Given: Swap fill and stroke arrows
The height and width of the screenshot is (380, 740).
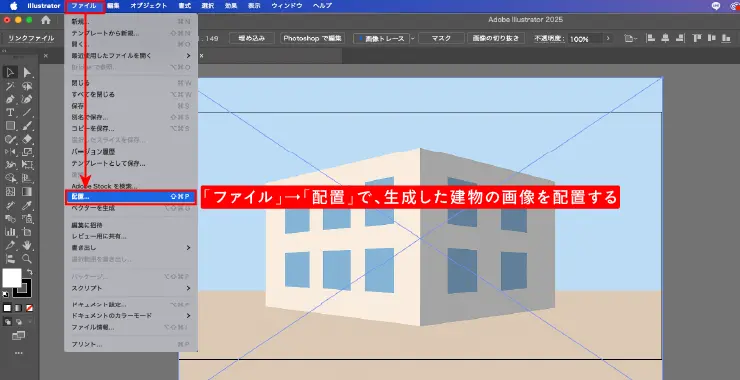Looking at the screenshot, I should (x=30, y=272).
